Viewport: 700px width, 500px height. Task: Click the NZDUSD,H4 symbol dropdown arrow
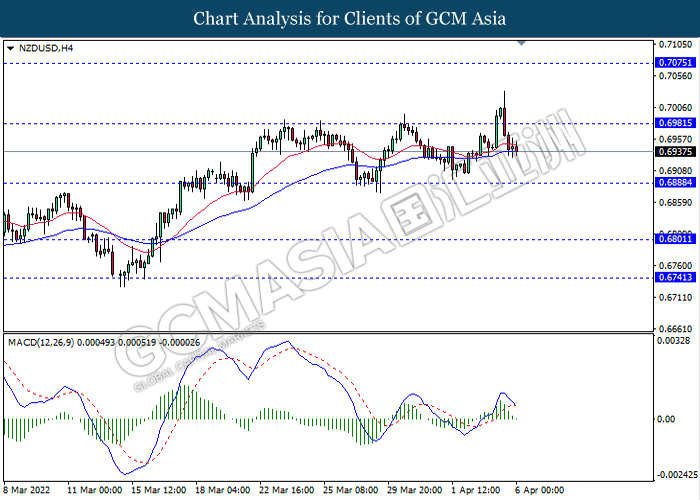click(11, 48)
